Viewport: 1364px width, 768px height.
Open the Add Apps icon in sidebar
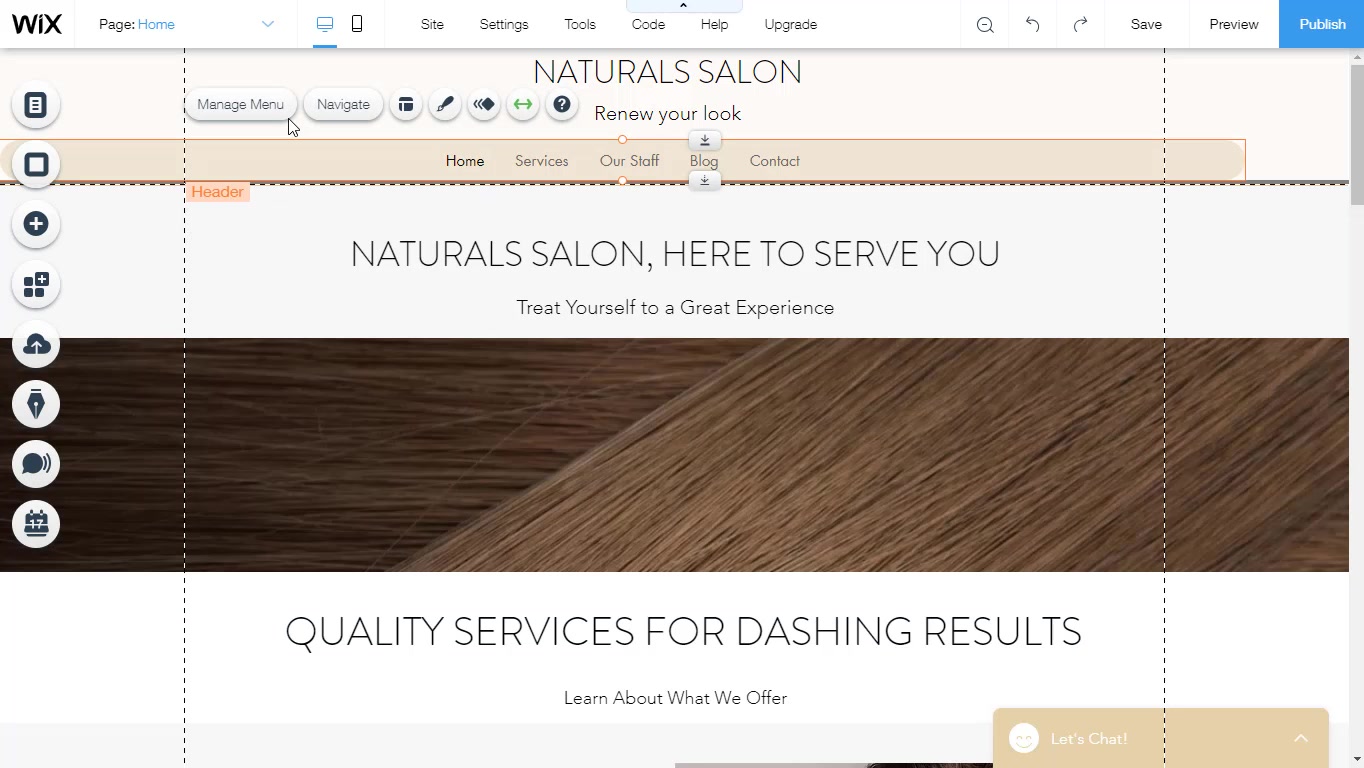[36, 285]
